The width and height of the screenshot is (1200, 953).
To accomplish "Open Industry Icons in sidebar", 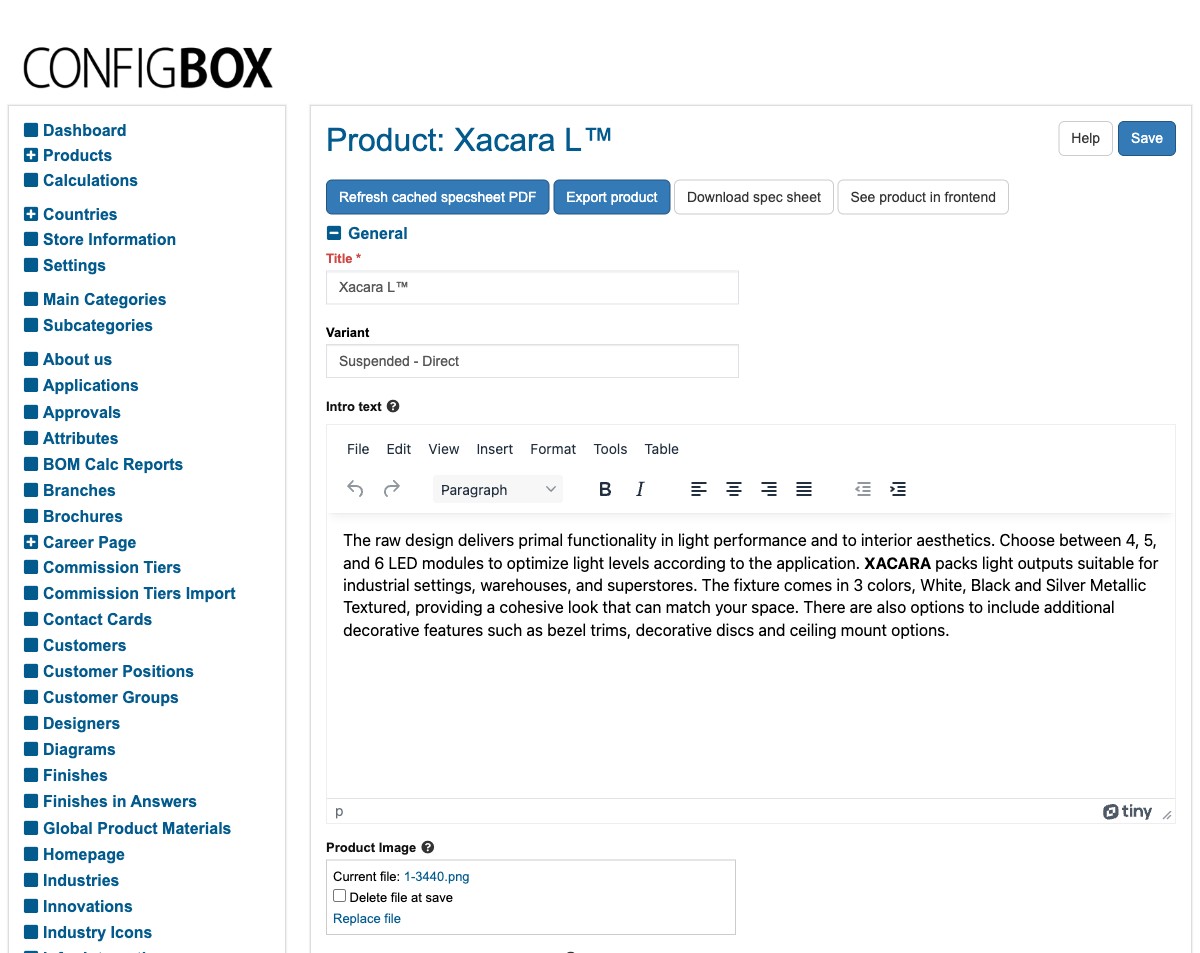I will pyautogui.click(x=97, y=933).
